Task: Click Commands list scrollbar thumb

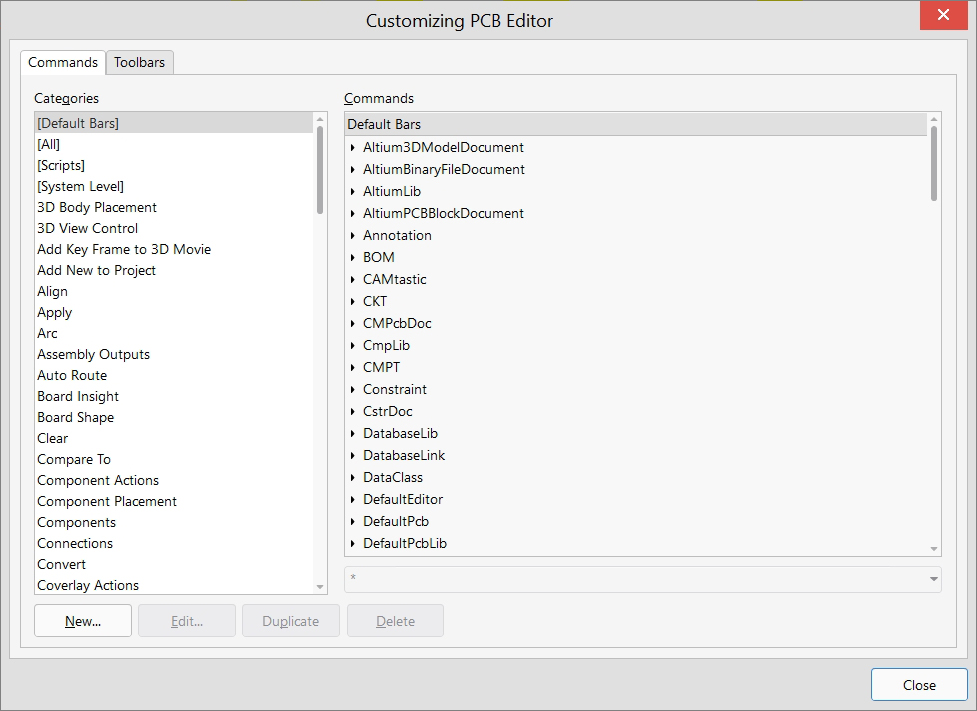Action: [x=933, y=163]
